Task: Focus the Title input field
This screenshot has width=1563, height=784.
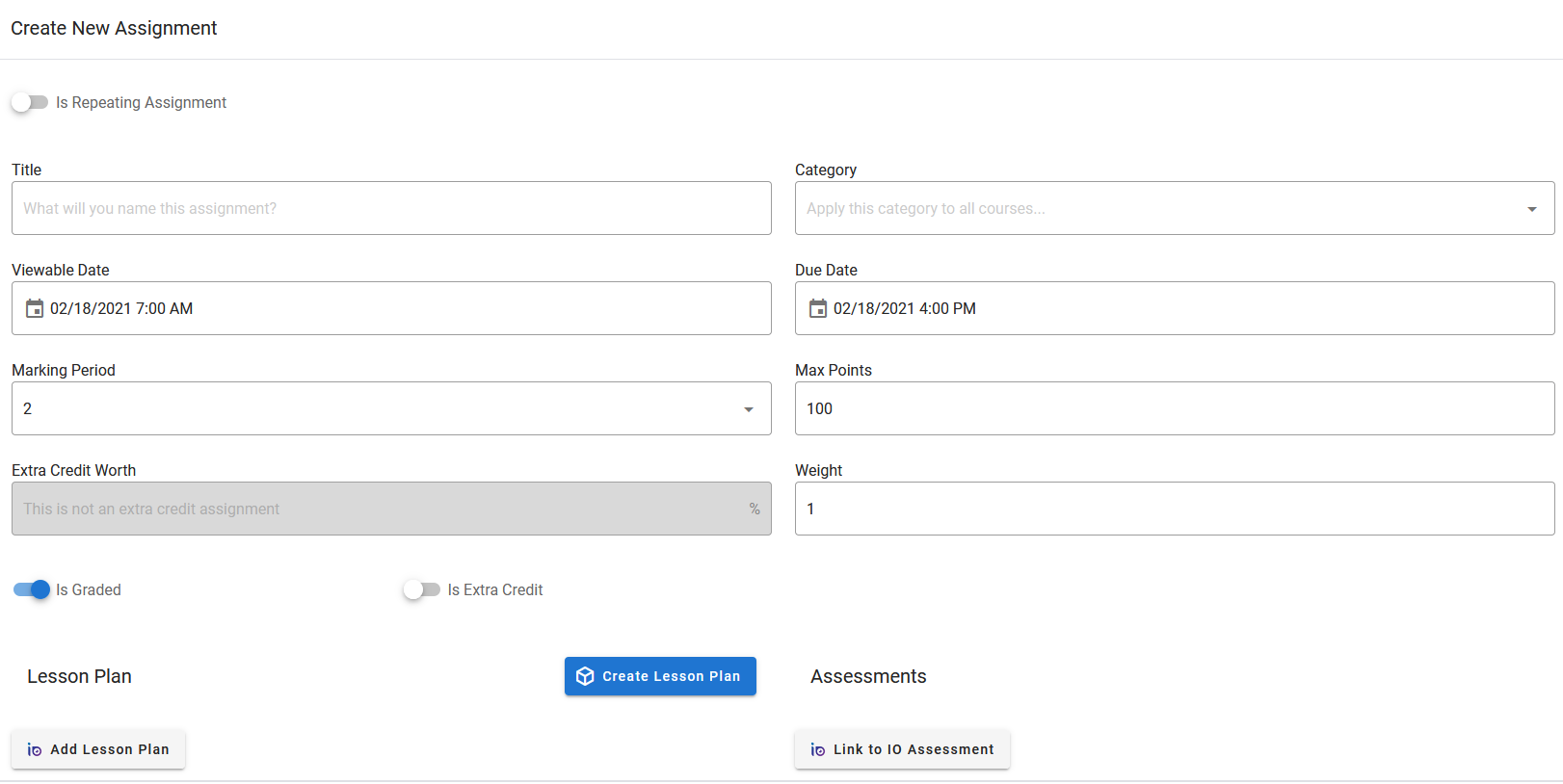Action: [x=391, y=208]
